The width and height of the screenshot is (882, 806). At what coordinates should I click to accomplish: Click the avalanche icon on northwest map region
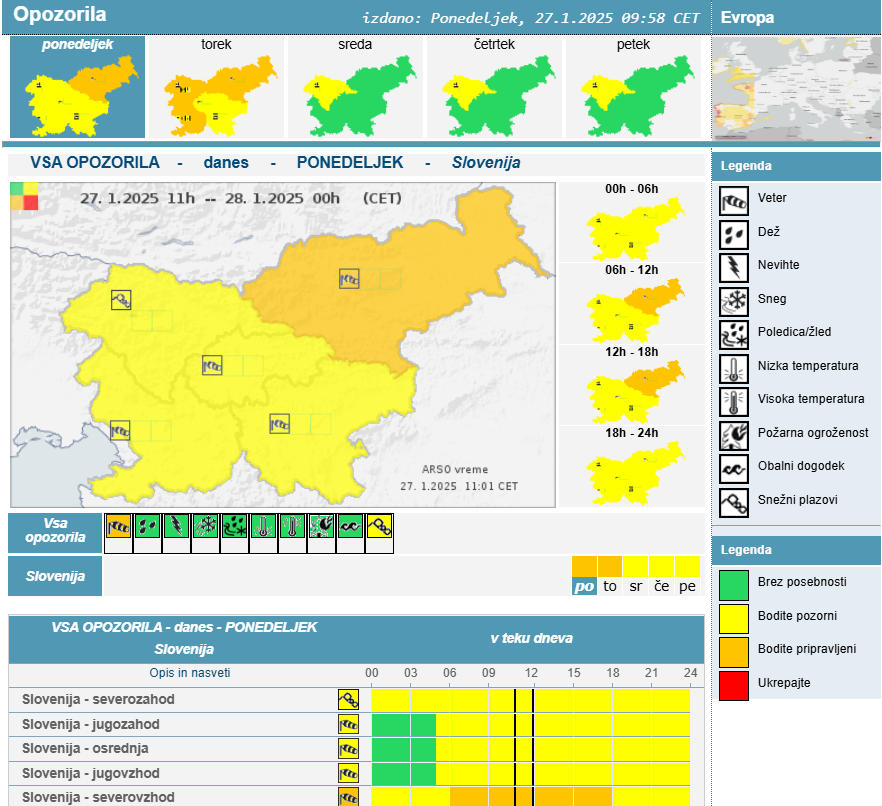[122, 299]
